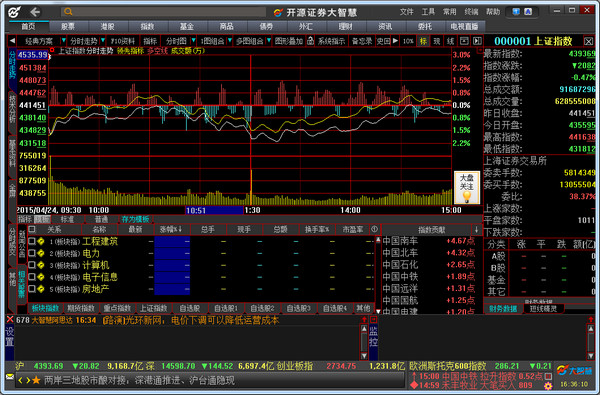Open the 分时图 dropdown arrow
This screenshot has width=600, height=395.
(x=193, y=40)
